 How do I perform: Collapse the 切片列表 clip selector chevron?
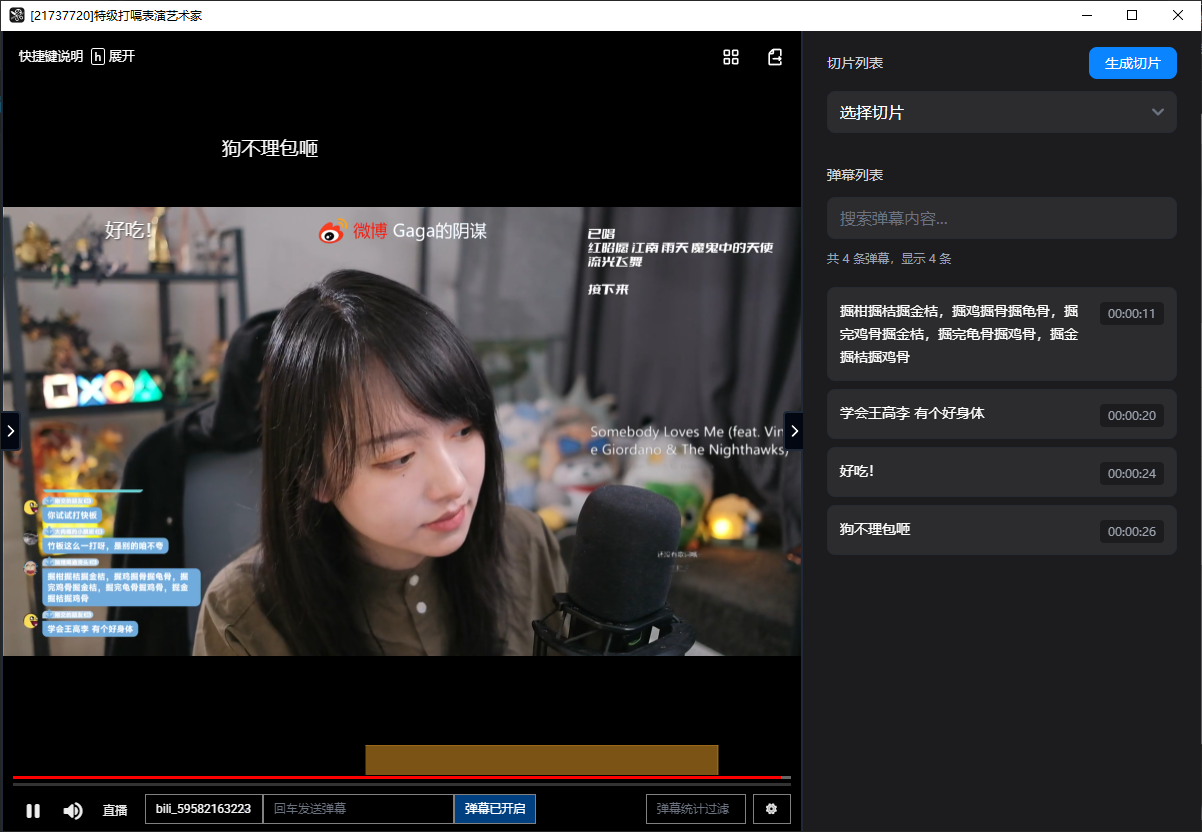[1156, 112]
